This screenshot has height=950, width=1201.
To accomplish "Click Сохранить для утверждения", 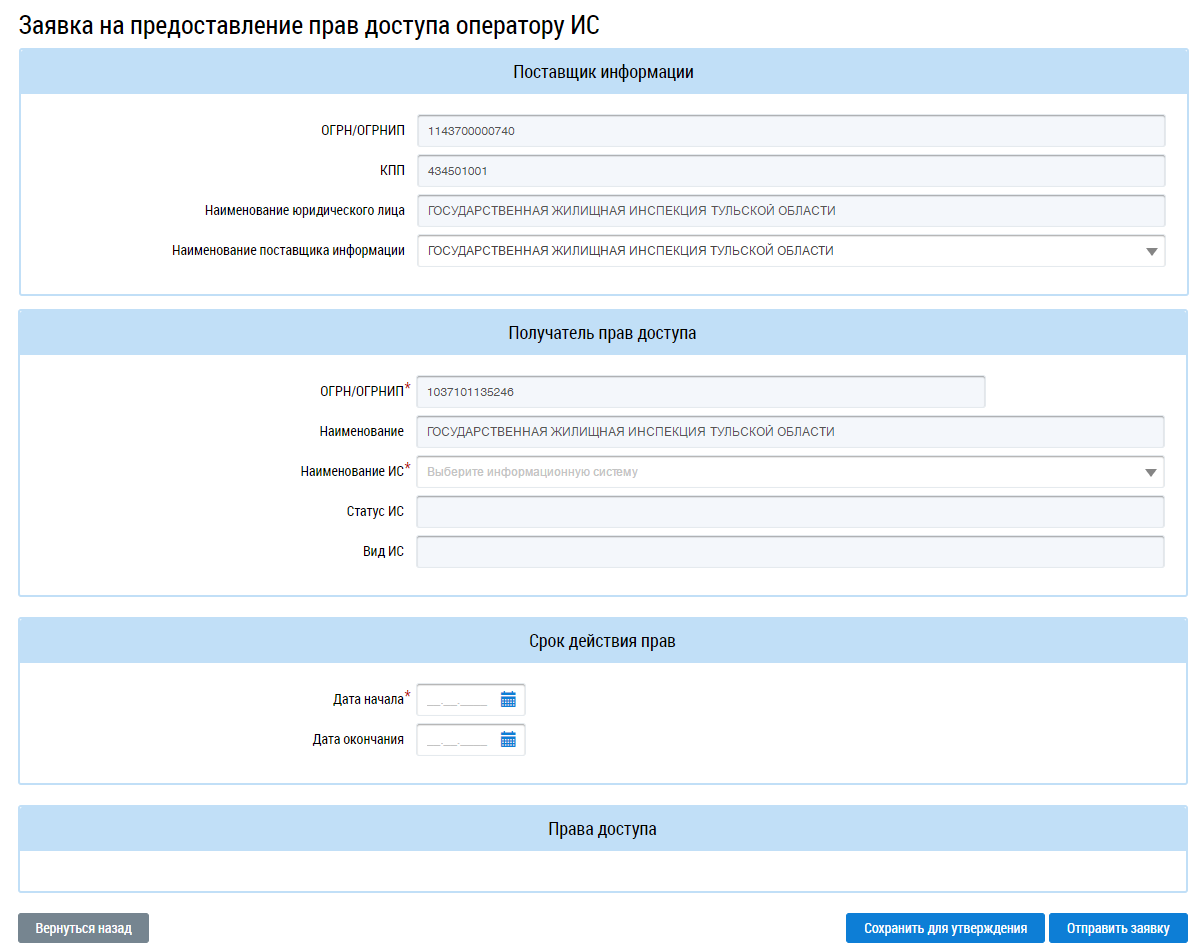I will tap(944, 928).
